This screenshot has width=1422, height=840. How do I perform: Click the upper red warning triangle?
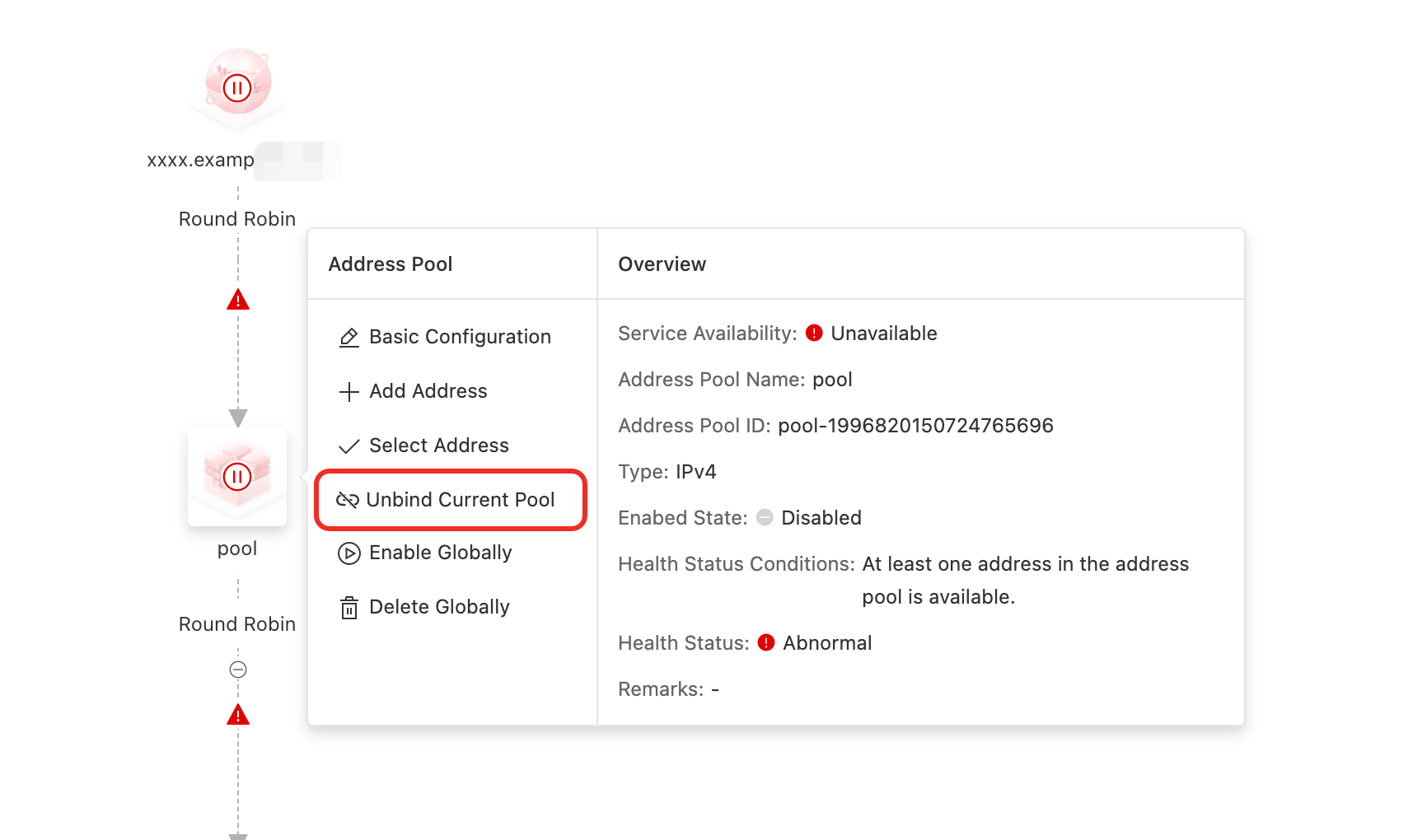click(238, 300)
